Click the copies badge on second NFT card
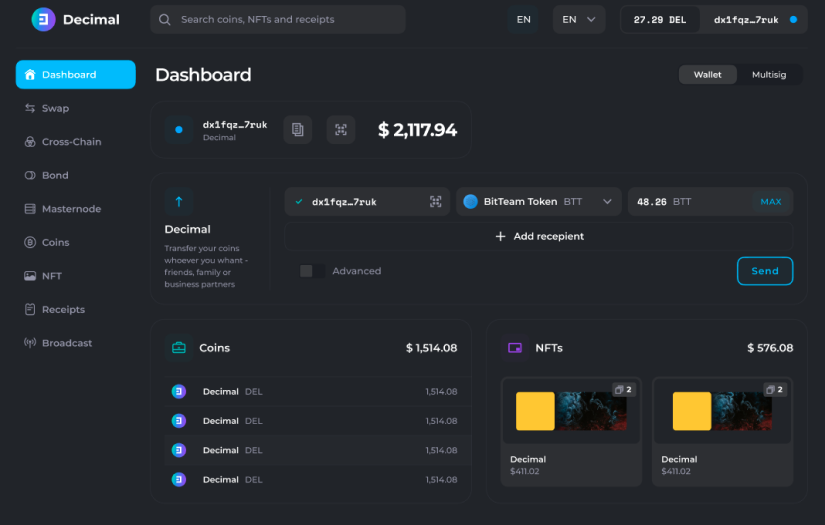Image resolution: width=825 pixels, height=525 pixels. [776, 390]
